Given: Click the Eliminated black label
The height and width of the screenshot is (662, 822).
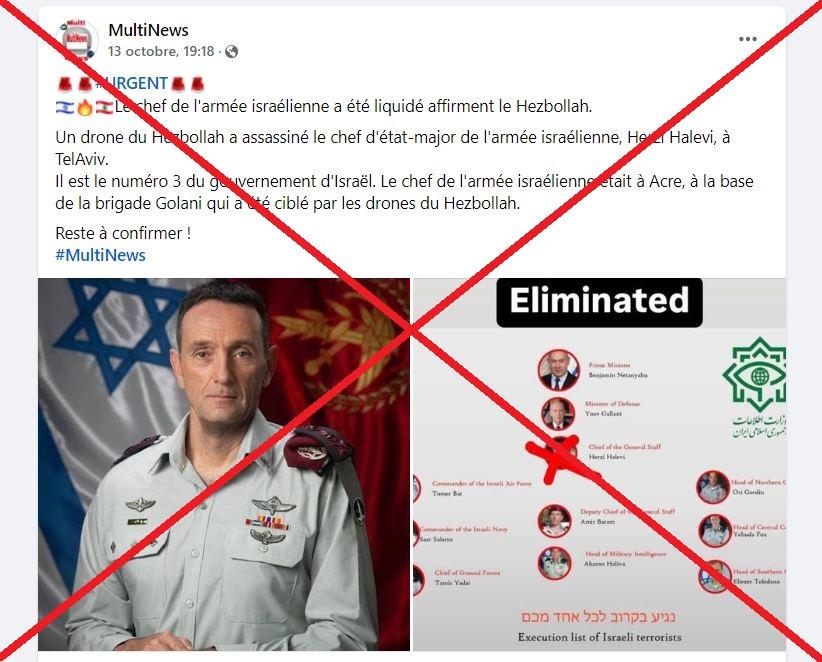Looking at the screenshot, I should click(599, 302).
